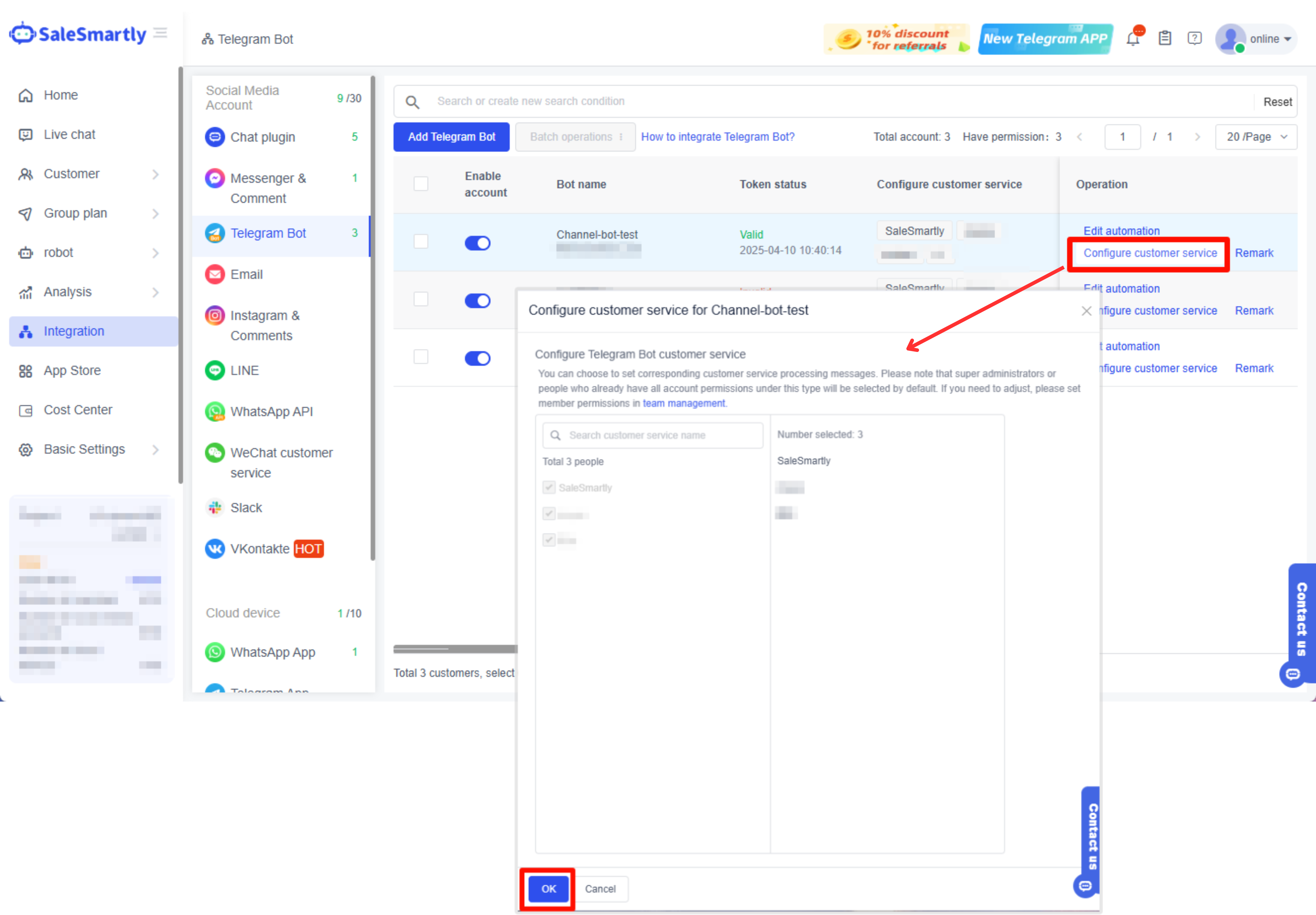Disable the Channel-bot-test account toggle
The width and height of the screenshot is (1316, 915).
(477, 243)
